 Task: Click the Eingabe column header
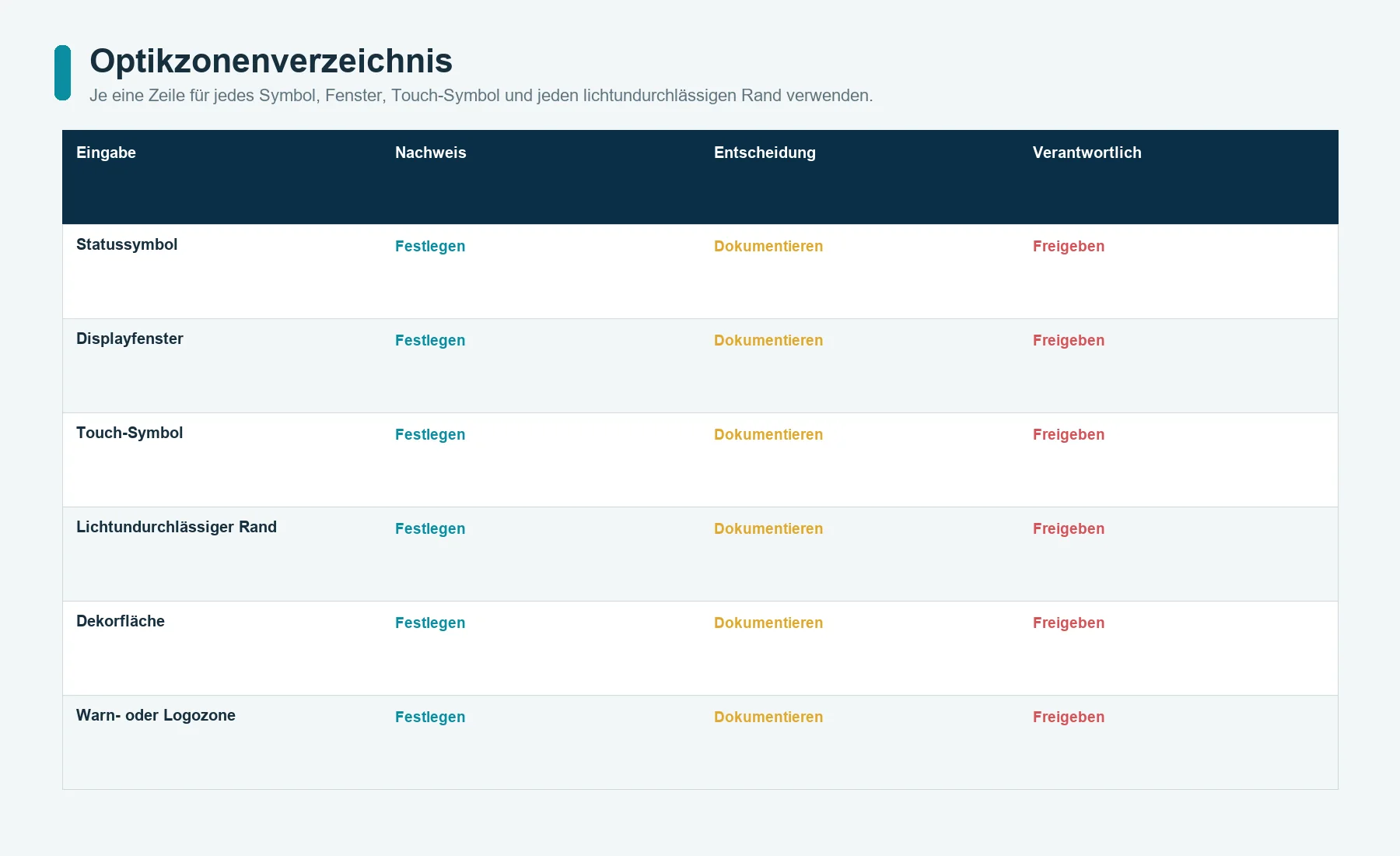[106, 153]
